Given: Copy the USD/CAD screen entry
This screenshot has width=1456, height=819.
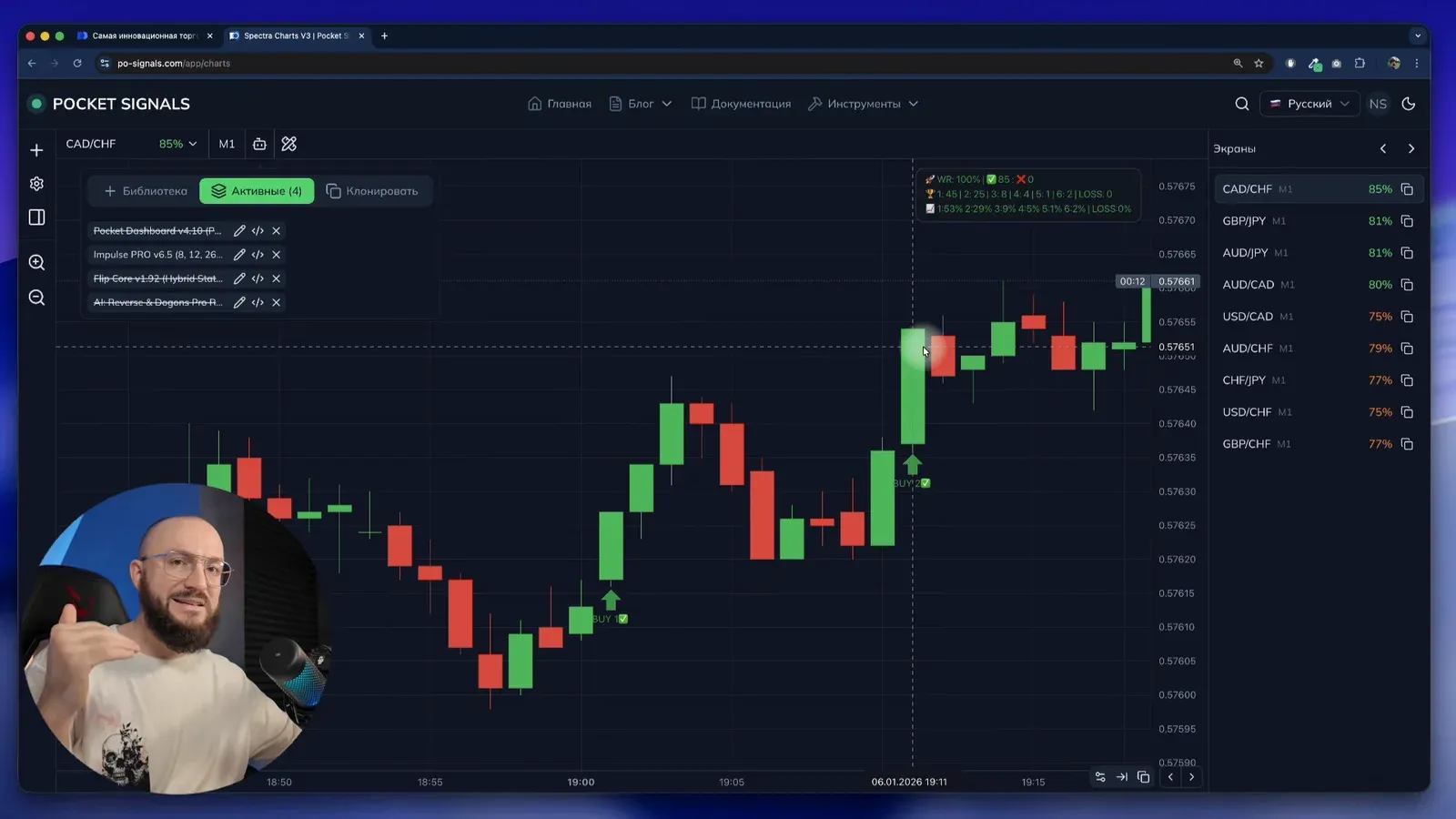Looking at the screenshot, I should 1407,317.
